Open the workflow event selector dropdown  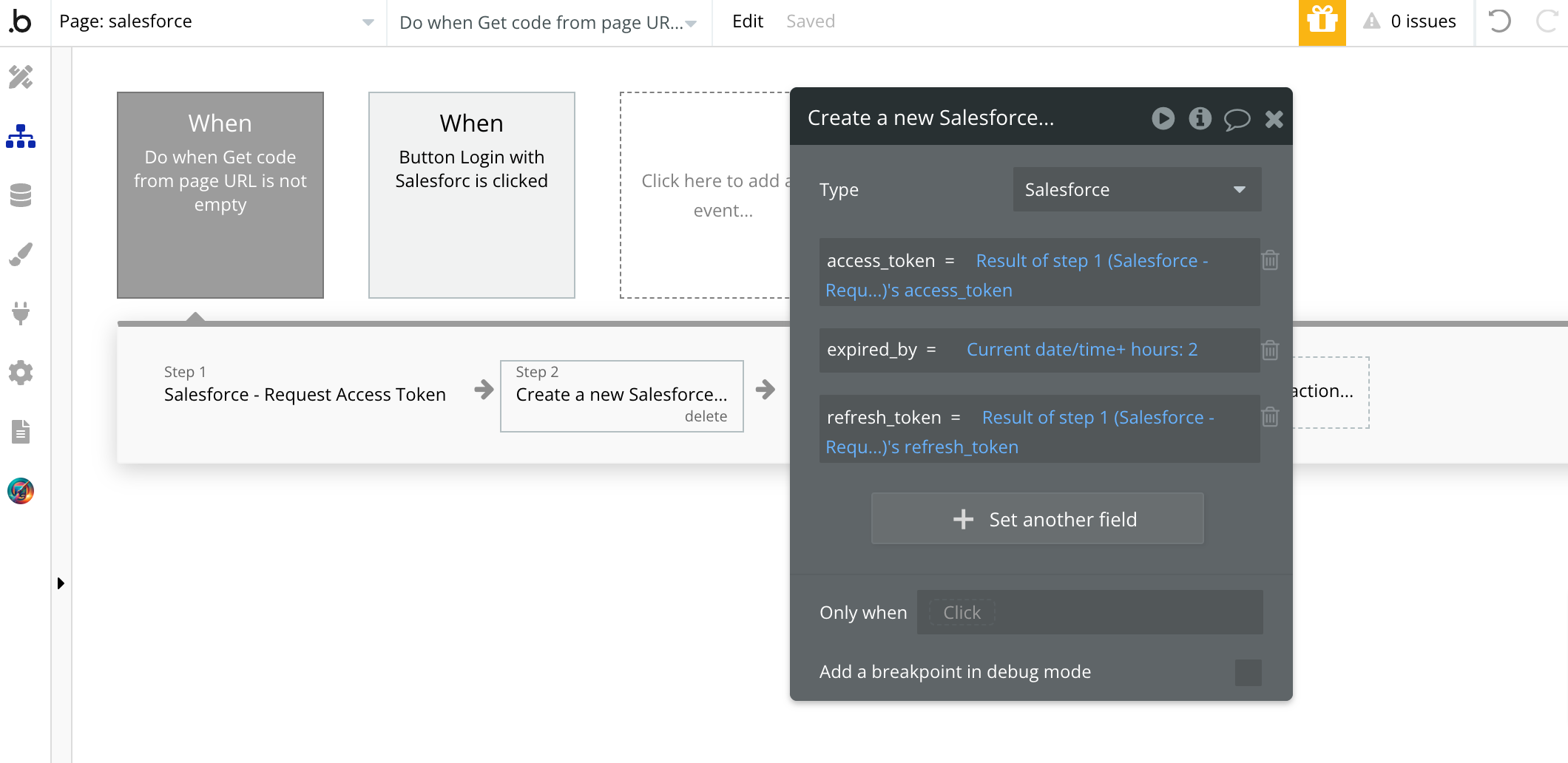tap(549, 22)
